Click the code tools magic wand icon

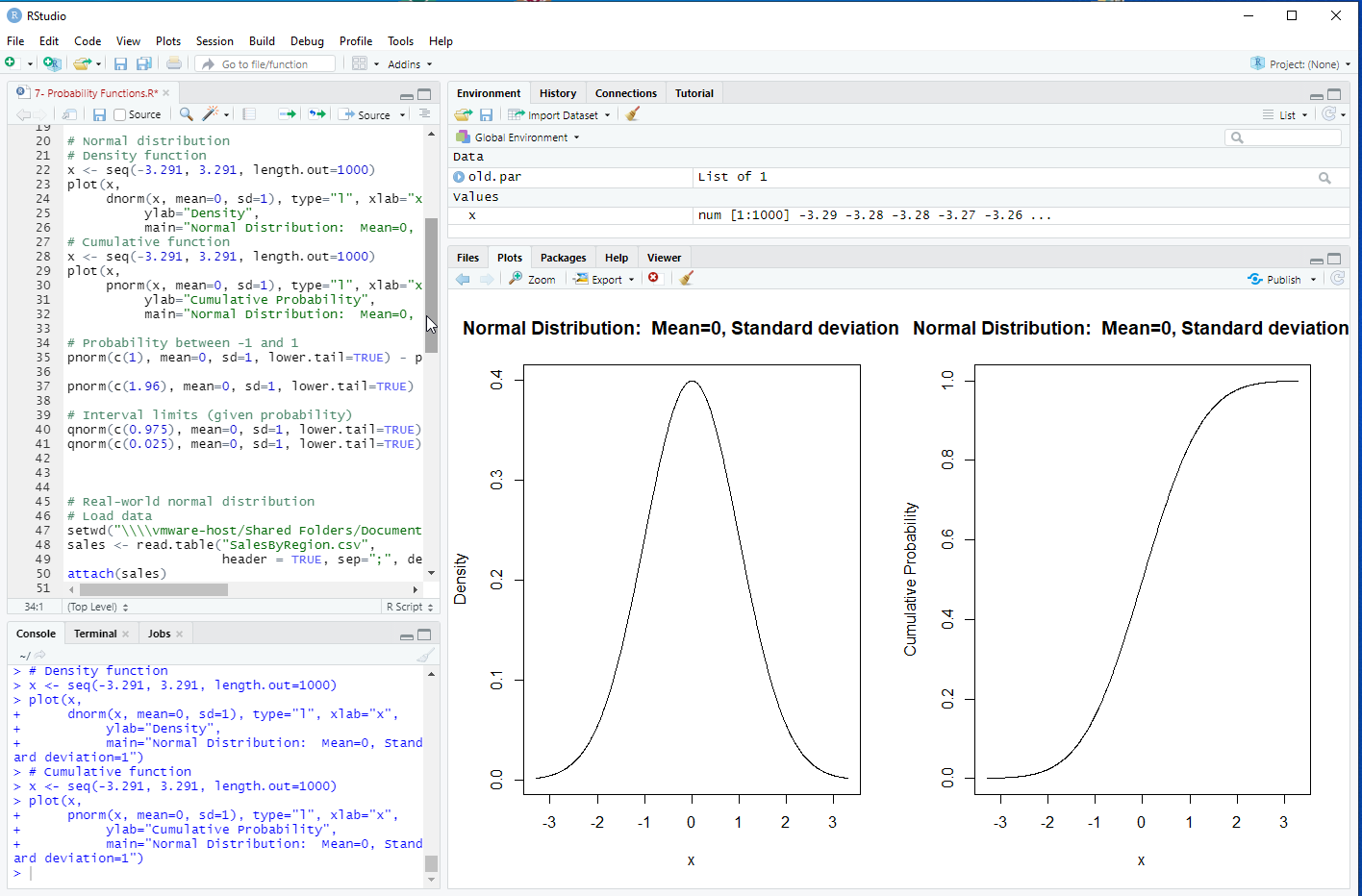click(211, 114)
